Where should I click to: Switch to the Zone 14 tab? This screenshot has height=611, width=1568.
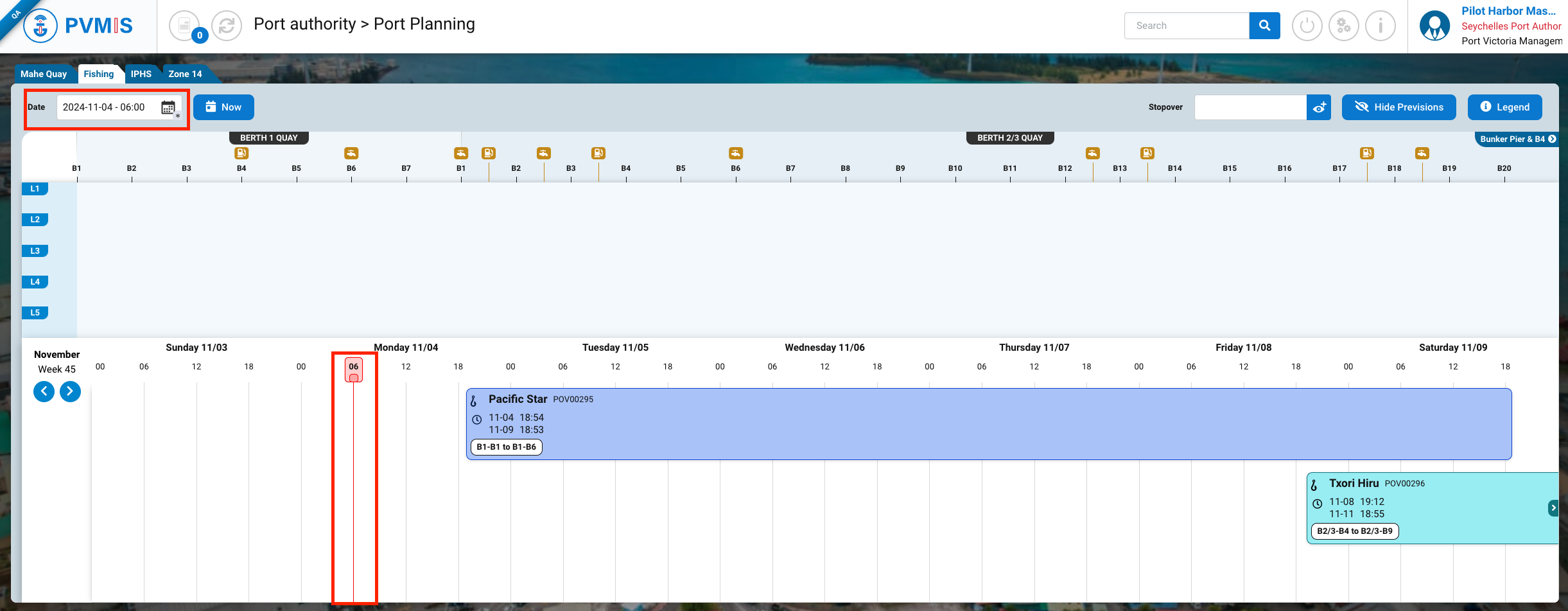coord(185,74)
